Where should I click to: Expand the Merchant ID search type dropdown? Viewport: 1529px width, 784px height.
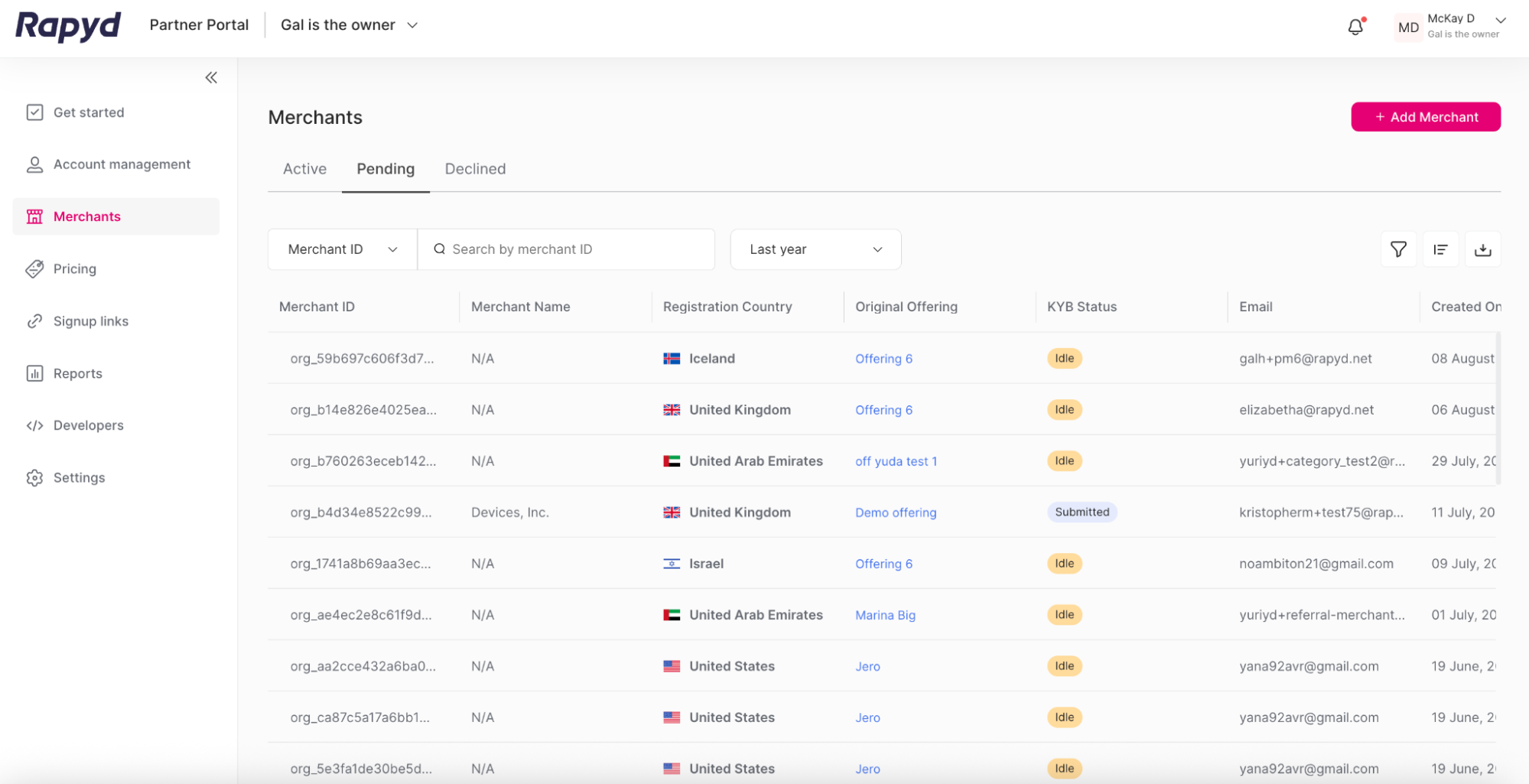342,249
